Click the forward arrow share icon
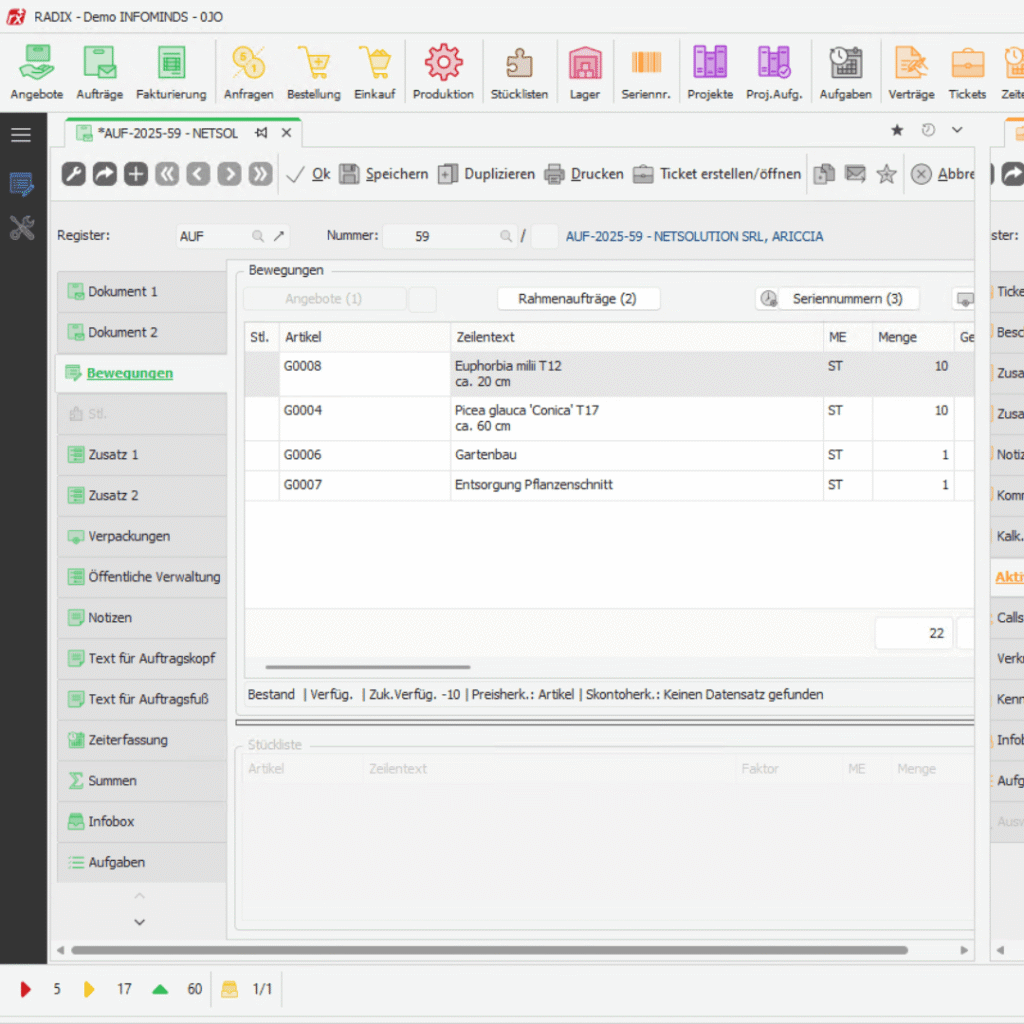 [x=104, y=174]
